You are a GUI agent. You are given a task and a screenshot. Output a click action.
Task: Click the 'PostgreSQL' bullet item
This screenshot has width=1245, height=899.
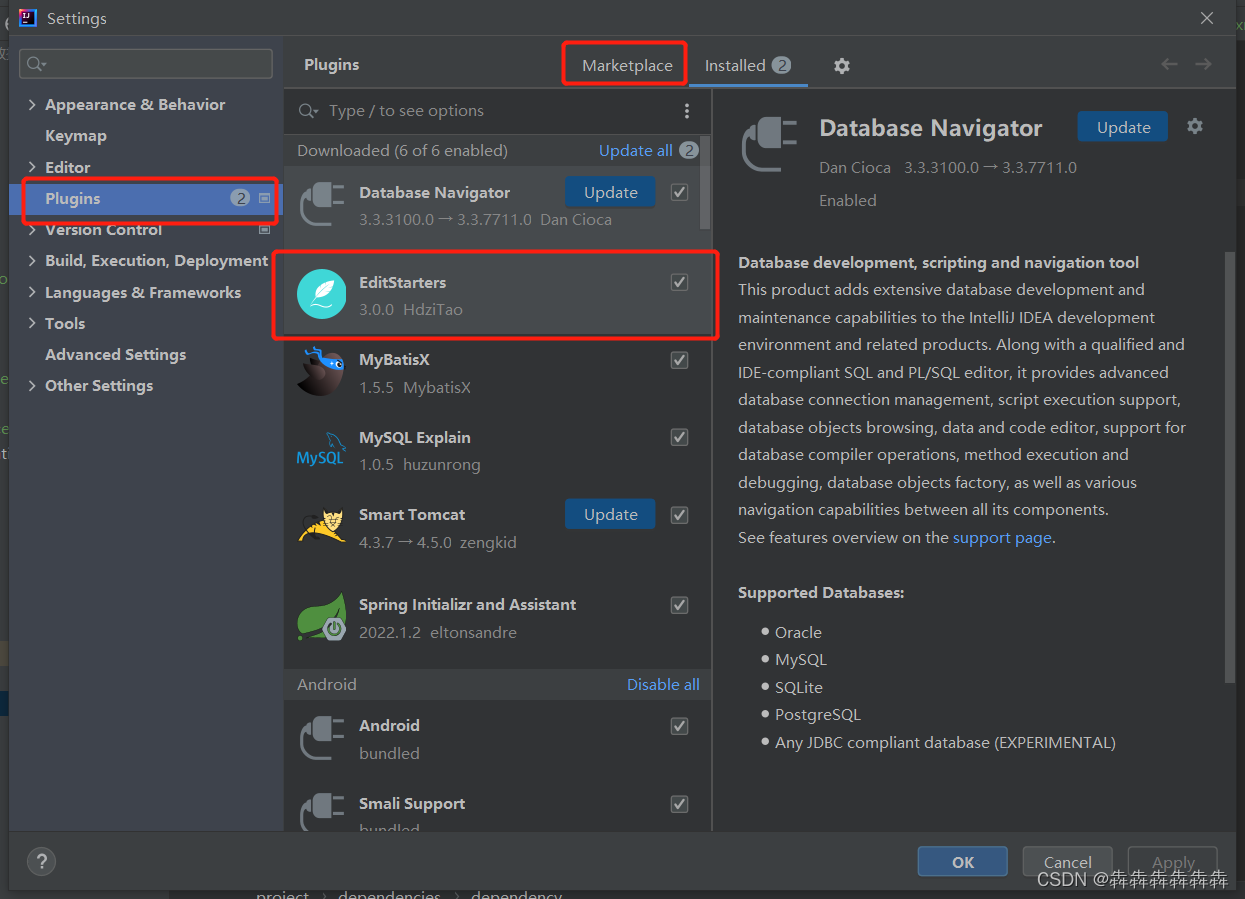[817, 714]
